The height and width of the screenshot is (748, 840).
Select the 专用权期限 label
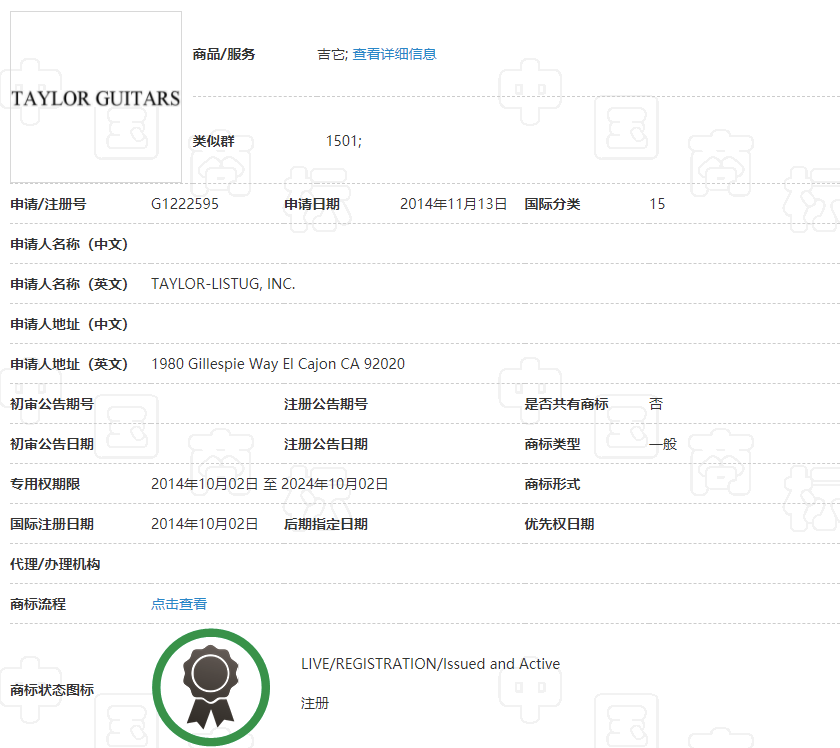[45, 484]
